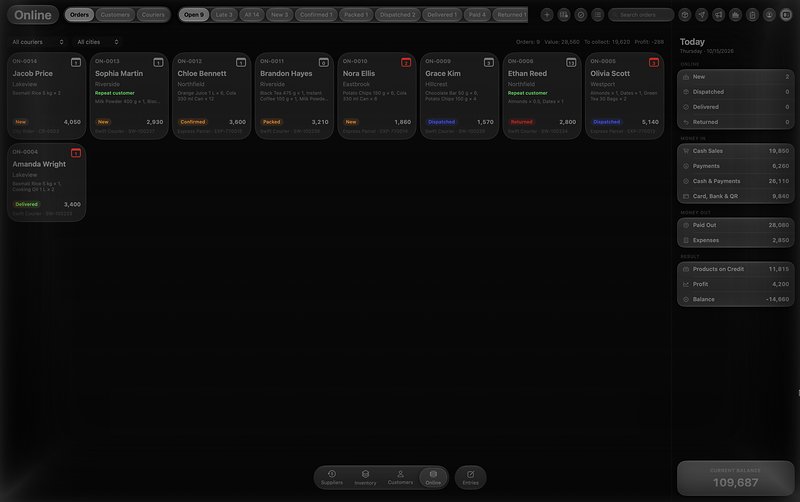
Task: Click the chart icon beside Profit
Action: (x=686, y=284)
